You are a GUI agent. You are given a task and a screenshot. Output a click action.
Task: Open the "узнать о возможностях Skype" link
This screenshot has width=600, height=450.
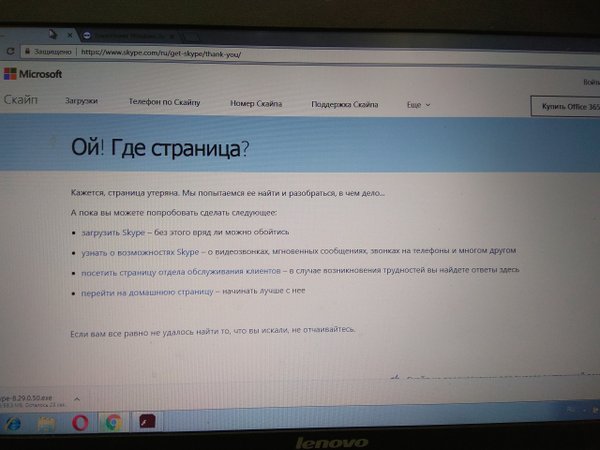(141, 252)
